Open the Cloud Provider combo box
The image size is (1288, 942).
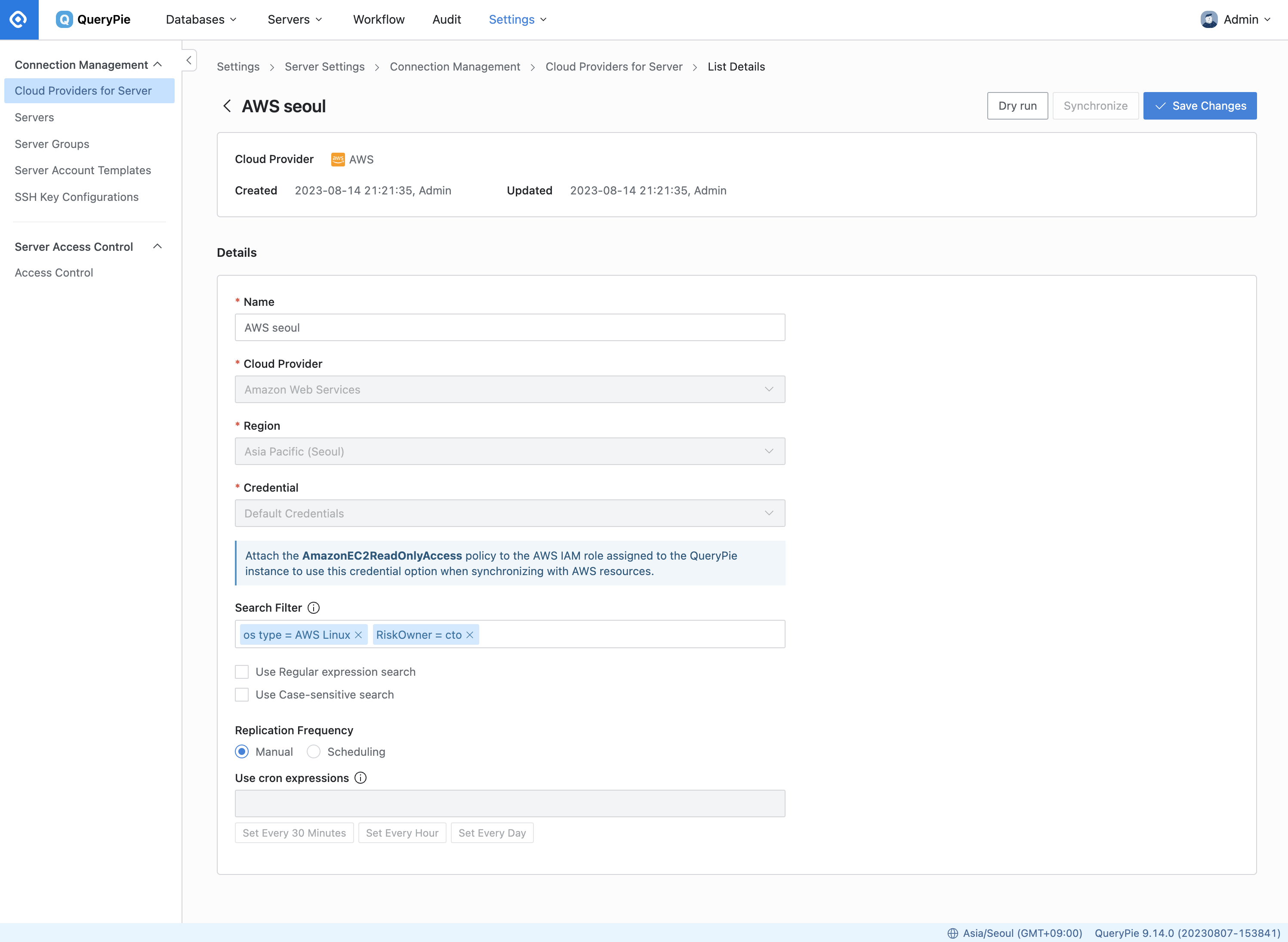click(510, 389)
